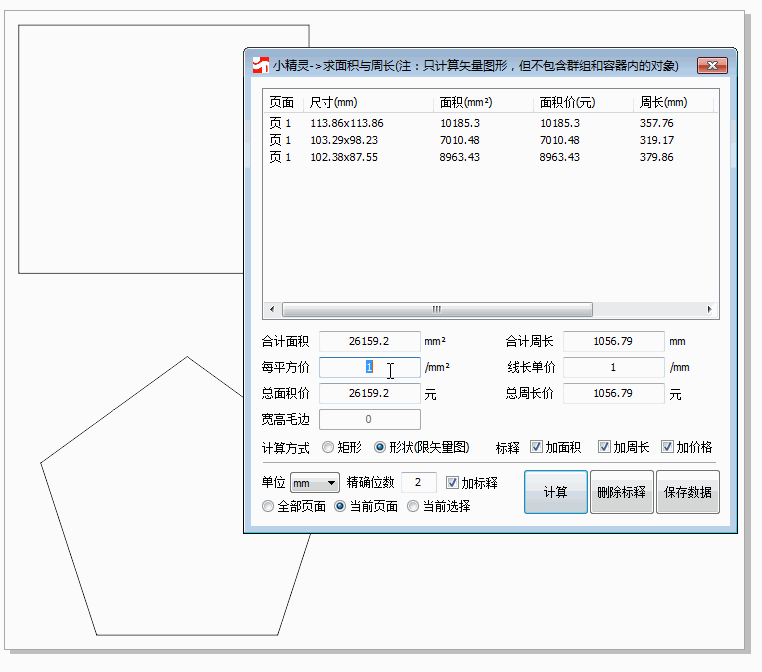This screenshot has height=672, width=762.
Task: Close the 求面积与周长 dialog
Action: [712, 65]
